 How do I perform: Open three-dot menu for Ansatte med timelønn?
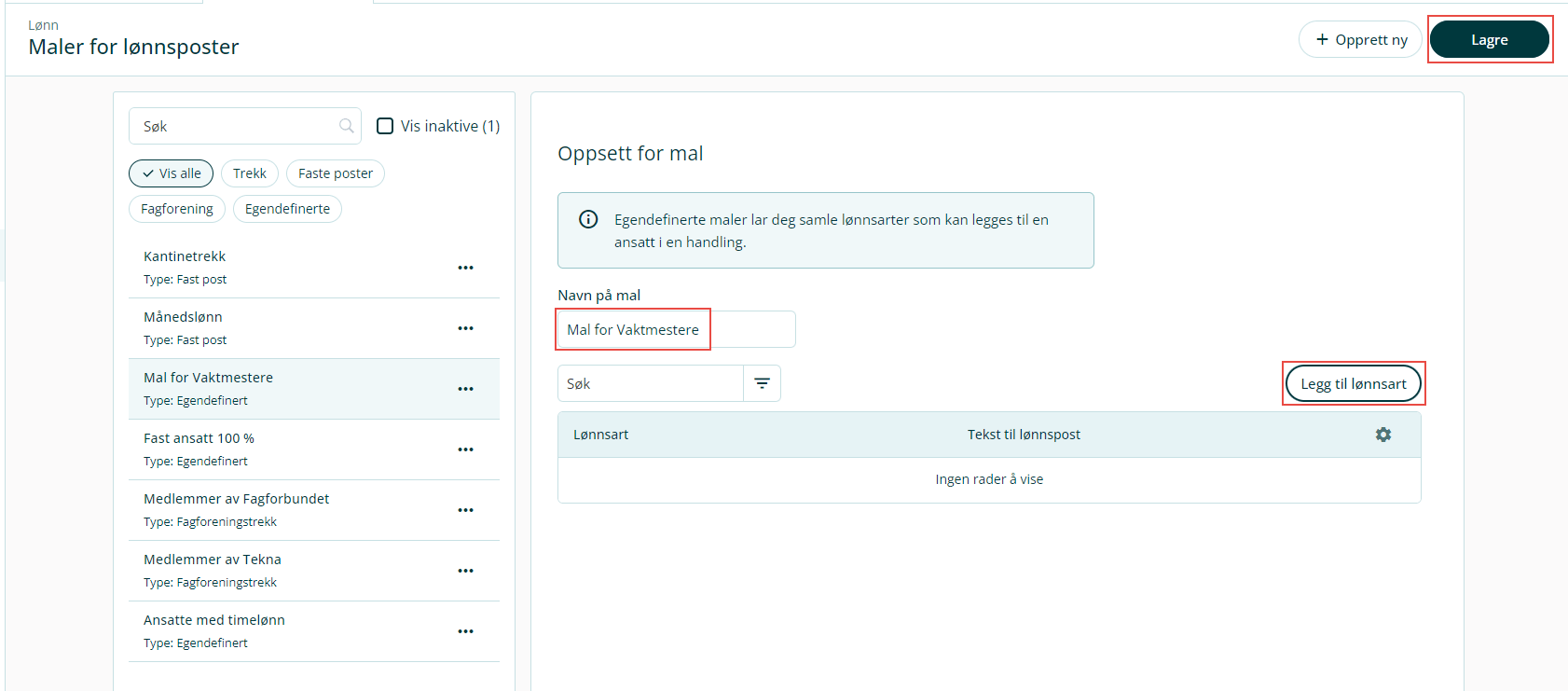pyautogui.click(x=465, y=631)
